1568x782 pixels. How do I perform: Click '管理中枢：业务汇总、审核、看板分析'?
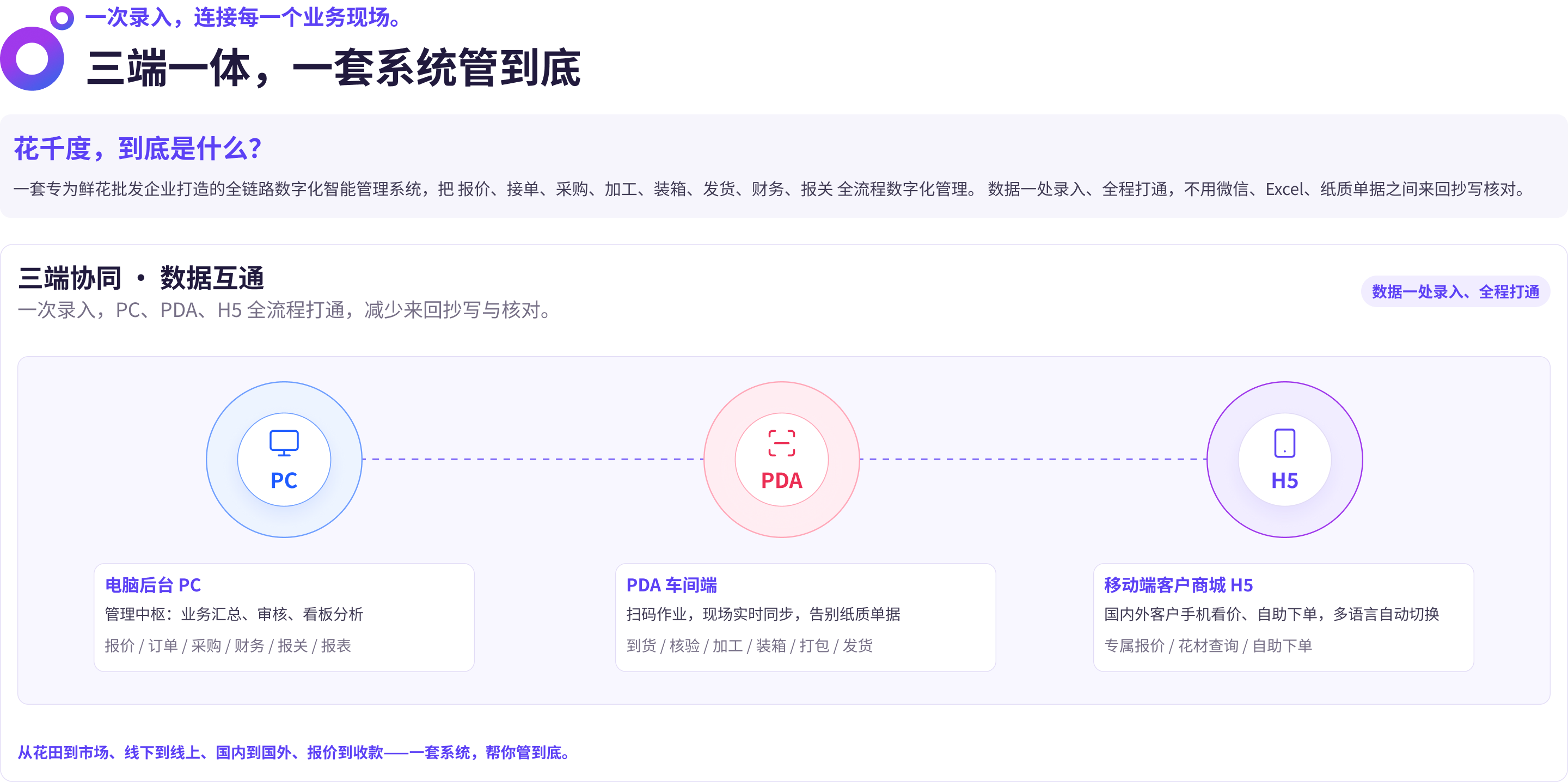pyautogui.click(x=234, y=614)
